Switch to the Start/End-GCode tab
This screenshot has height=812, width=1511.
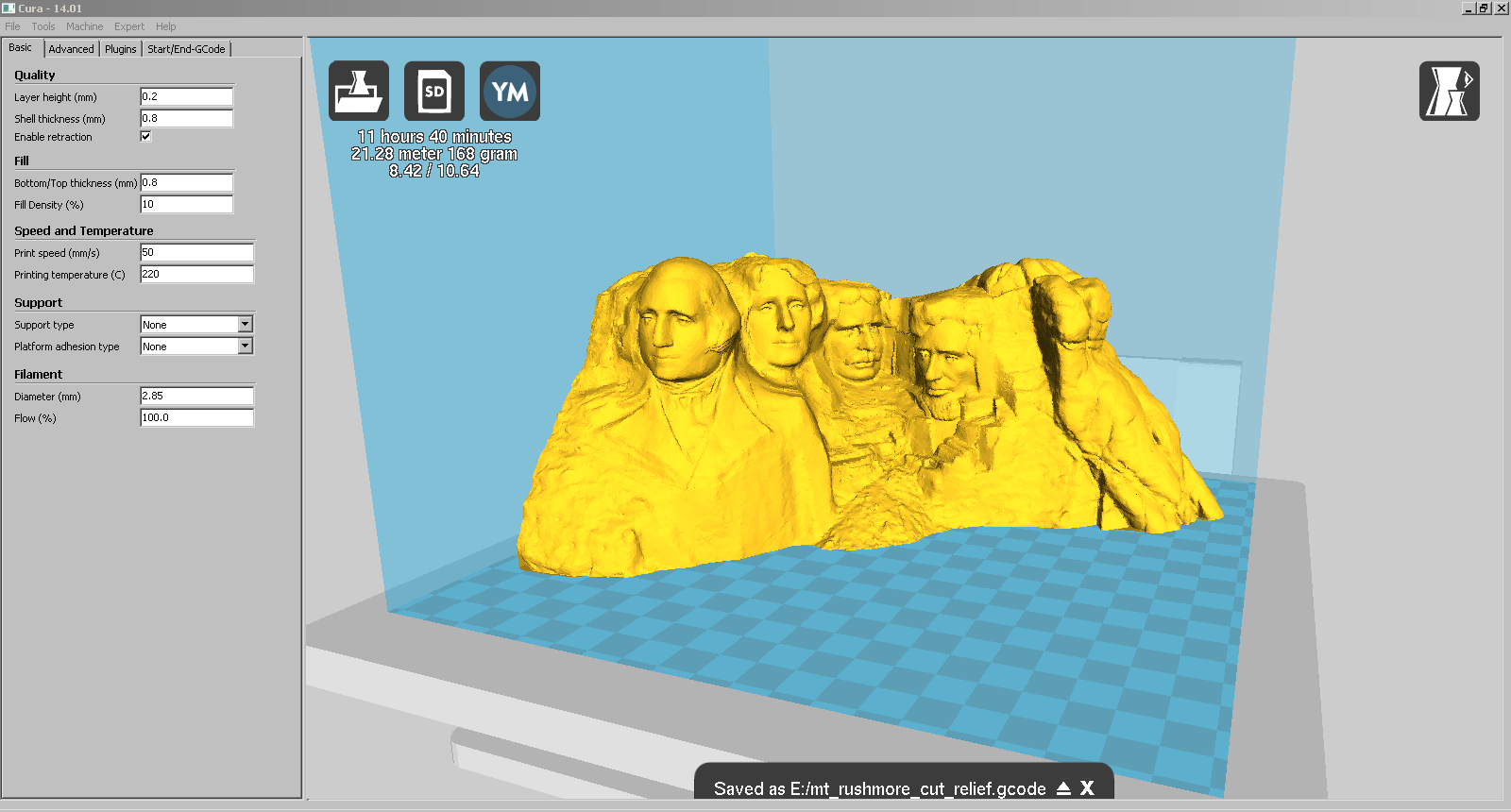186,49
